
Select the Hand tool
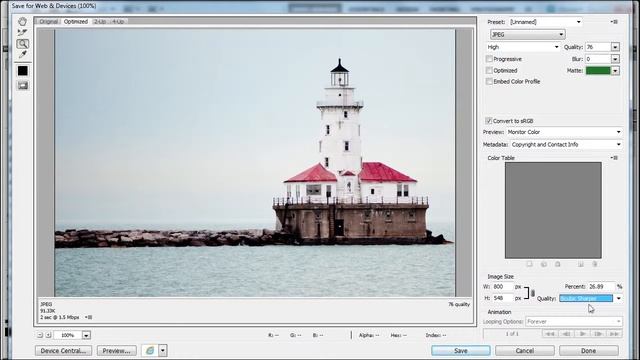pyautogui.click(x=22, y=21)
